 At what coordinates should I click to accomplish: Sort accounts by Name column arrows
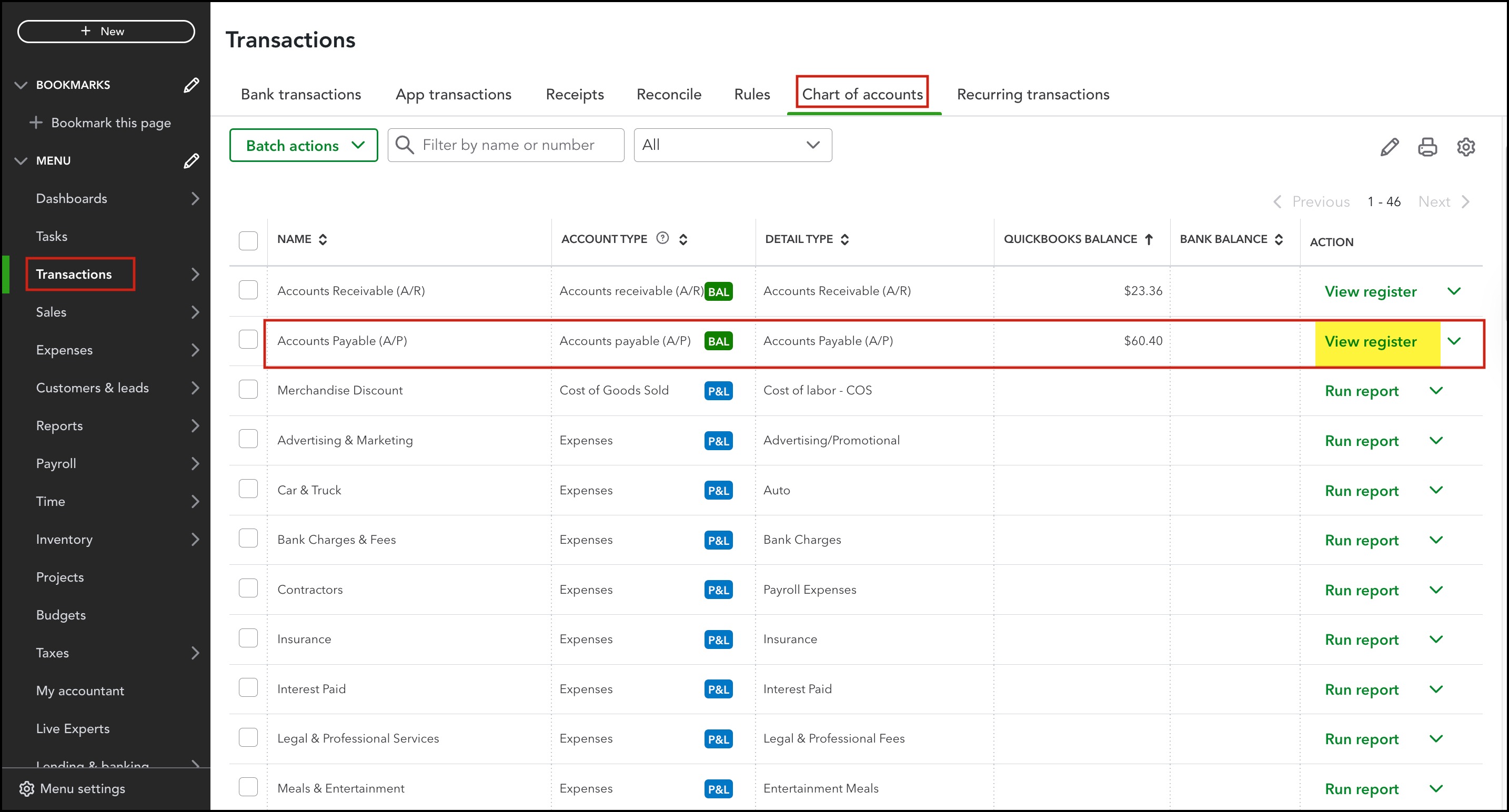323,239
